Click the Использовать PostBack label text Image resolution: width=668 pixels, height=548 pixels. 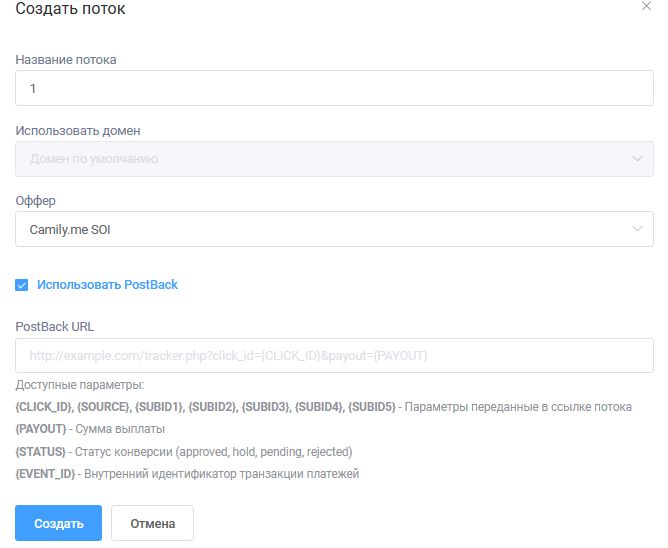coord(107,285)
